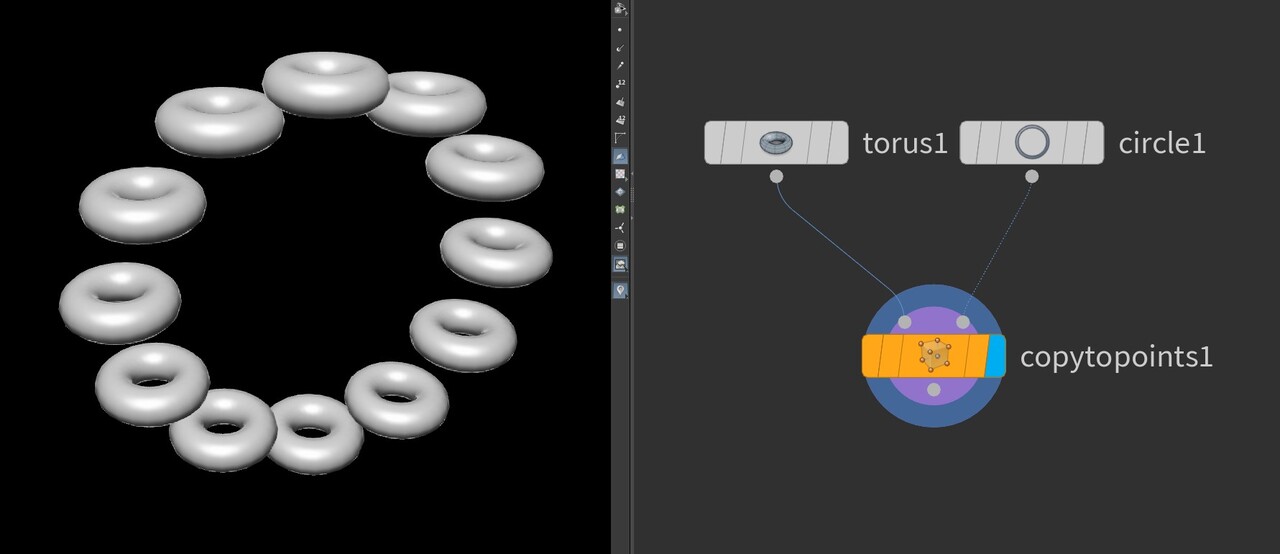The image size is (1280, 554).
Task: Click the copytopoints1 node name label
Action: (x=1116, y=357)
